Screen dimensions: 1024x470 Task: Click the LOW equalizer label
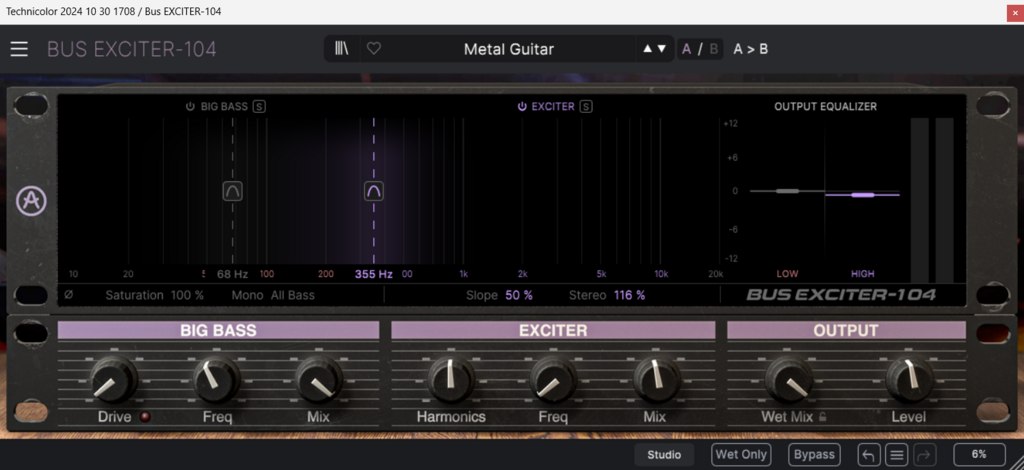(x=787, y=274)
